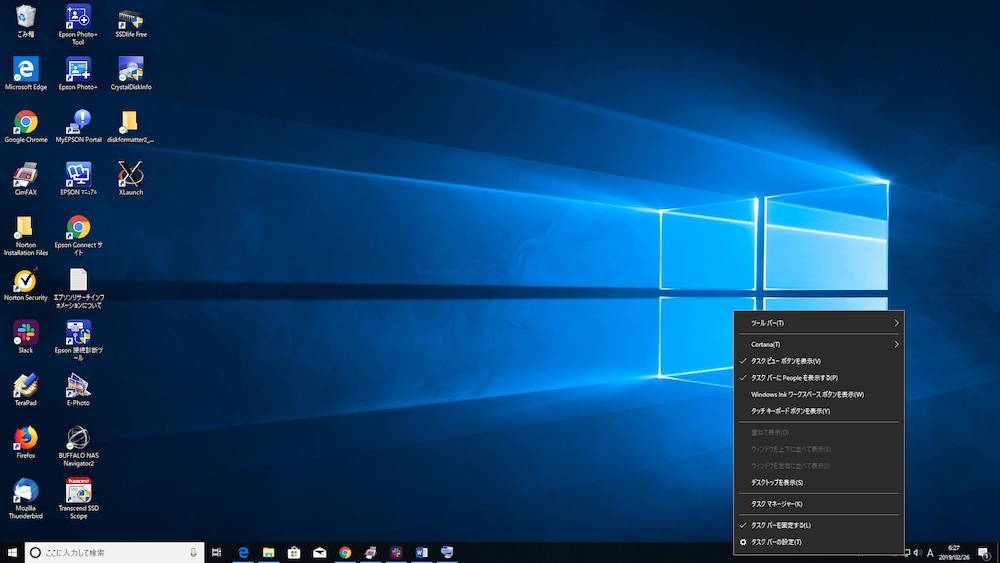Select the Mozilla Thunderbird desktop icon

pyautogui.click(x=26, y=499)
